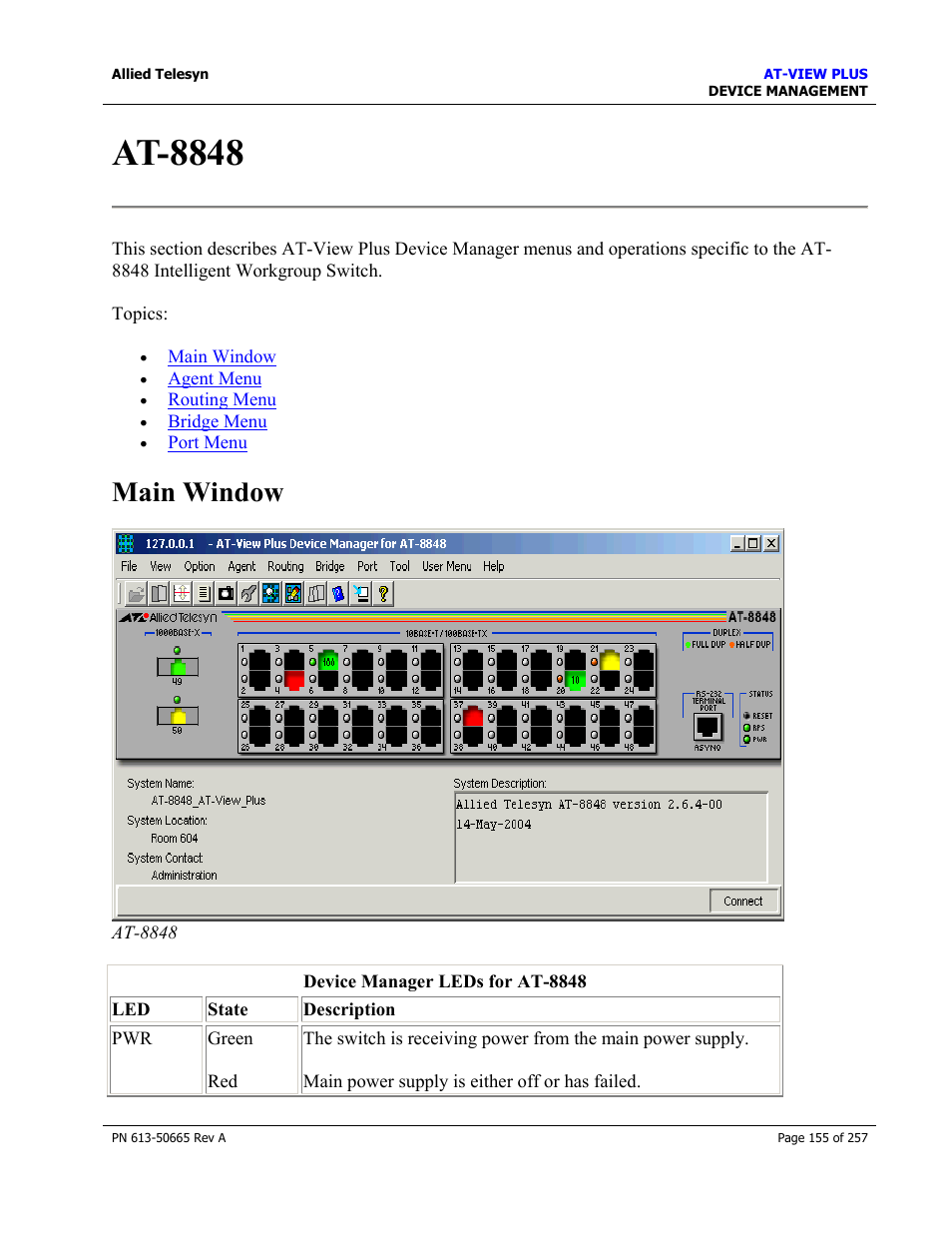Image resolution: width=952 pixels, height=1233 pixels.
Task: Click the AT-VIEW PLUS header text
Action: 815,74
